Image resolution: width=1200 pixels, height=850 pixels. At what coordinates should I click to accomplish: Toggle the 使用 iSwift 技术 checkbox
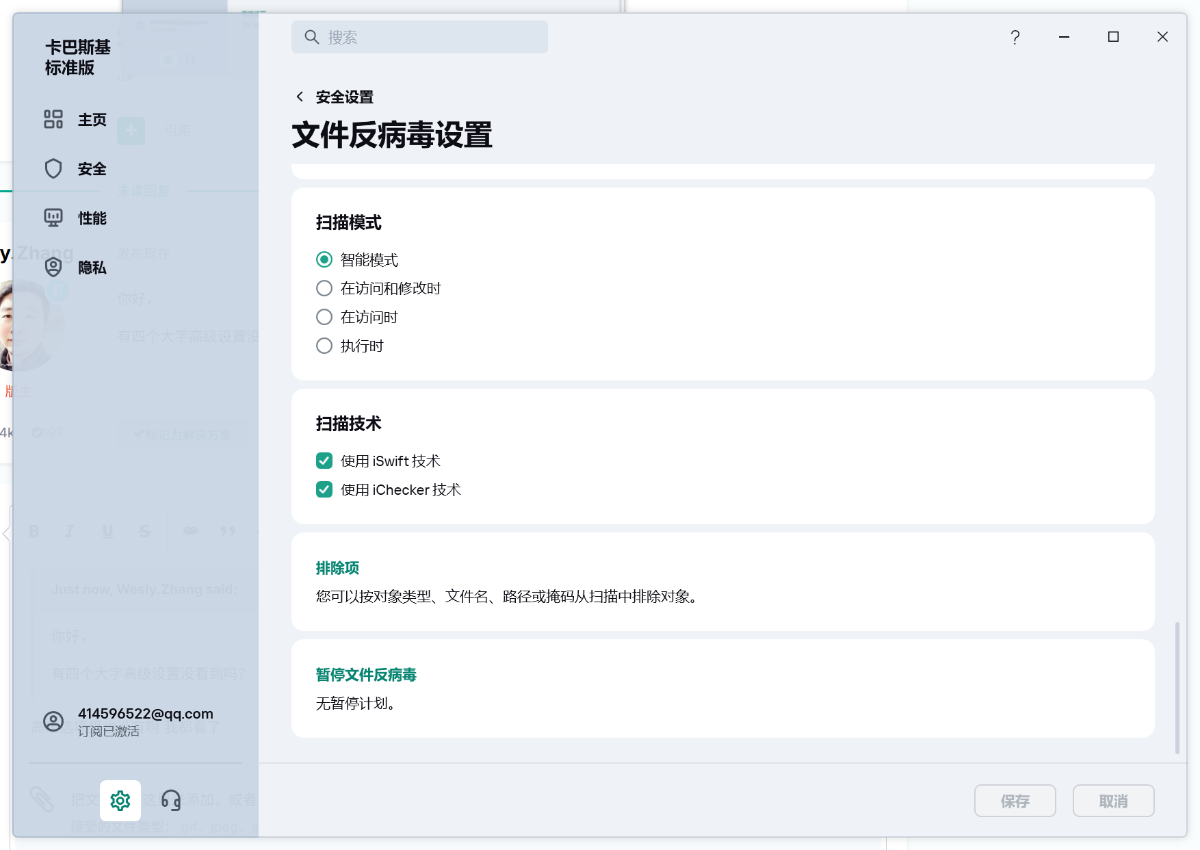pos(324,461)
